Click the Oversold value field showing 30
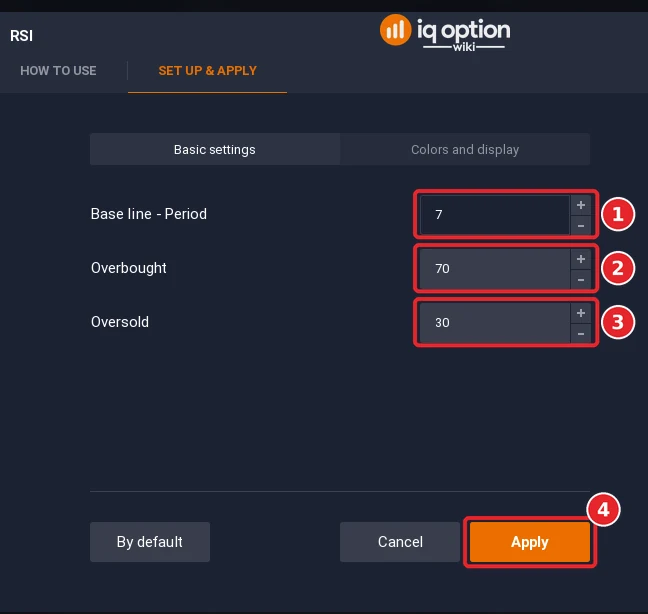 point(495,323)
